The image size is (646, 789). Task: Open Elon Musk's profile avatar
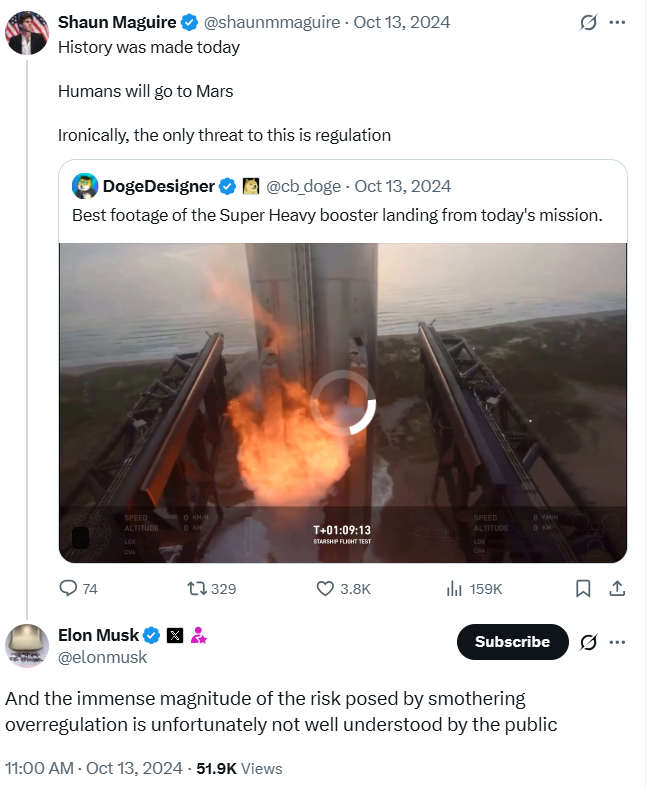point(27,645)
